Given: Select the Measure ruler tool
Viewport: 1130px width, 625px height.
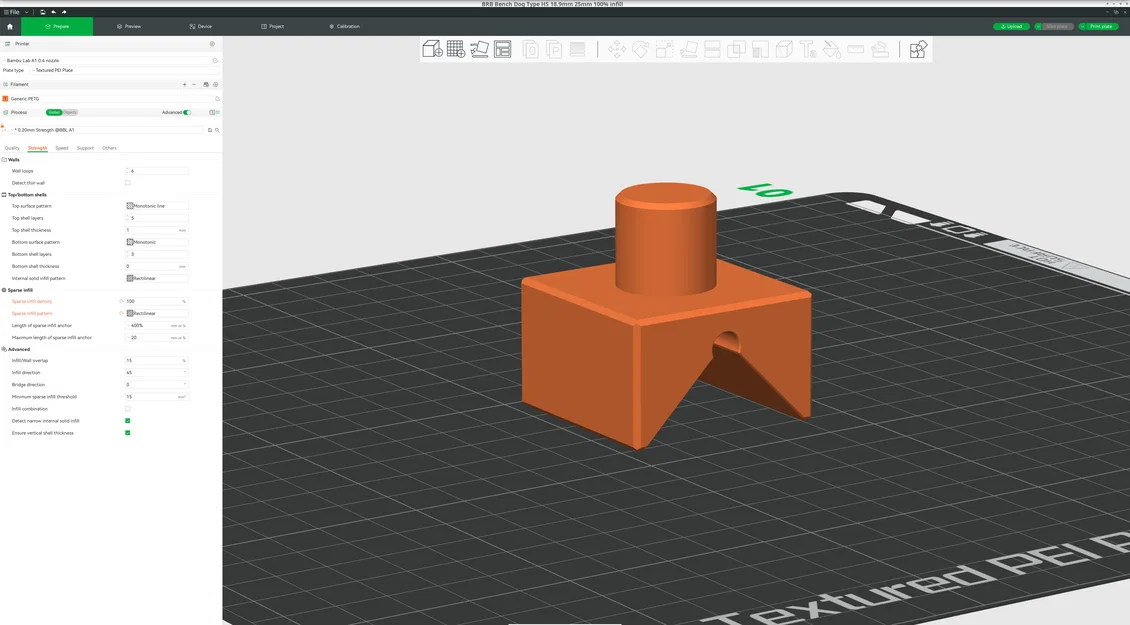Looking at the screenshot, I should [x=855, y=49].
